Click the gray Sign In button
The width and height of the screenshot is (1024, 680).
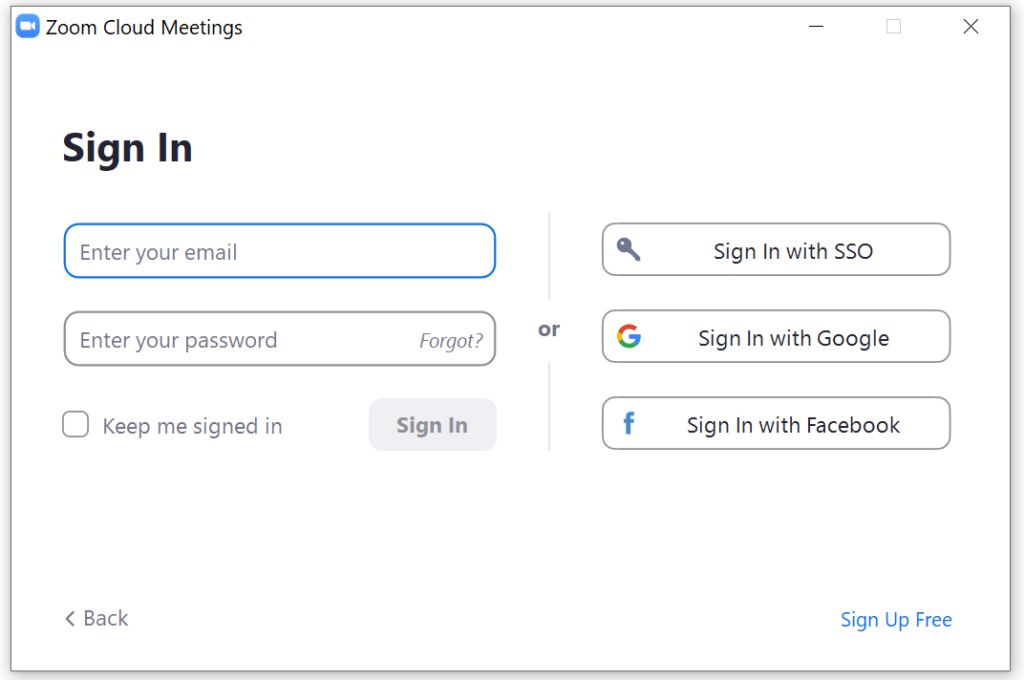[x=432, y=425]
